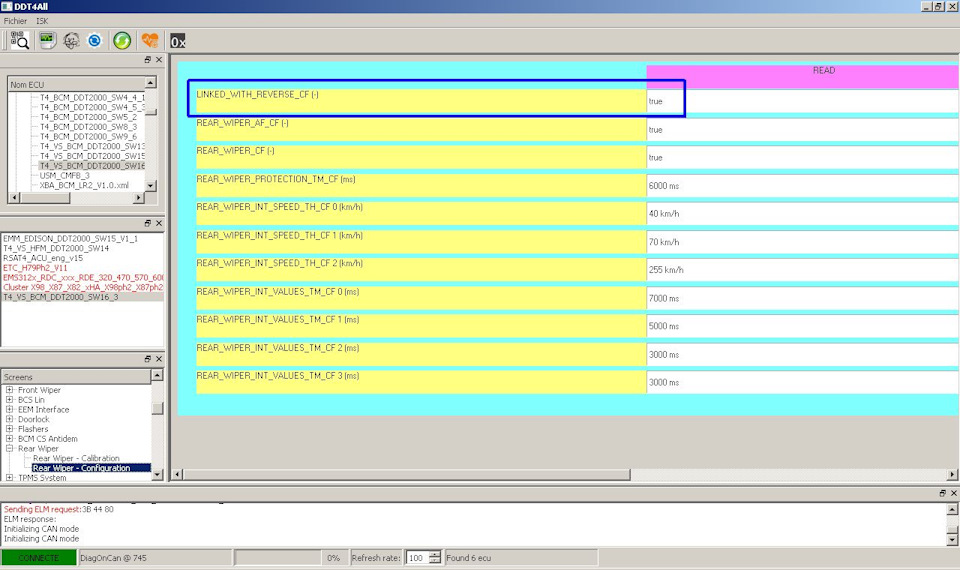Click REAR_WIPER_PROTECTION_TM_CF value 6000 ms

pos(802,186)
